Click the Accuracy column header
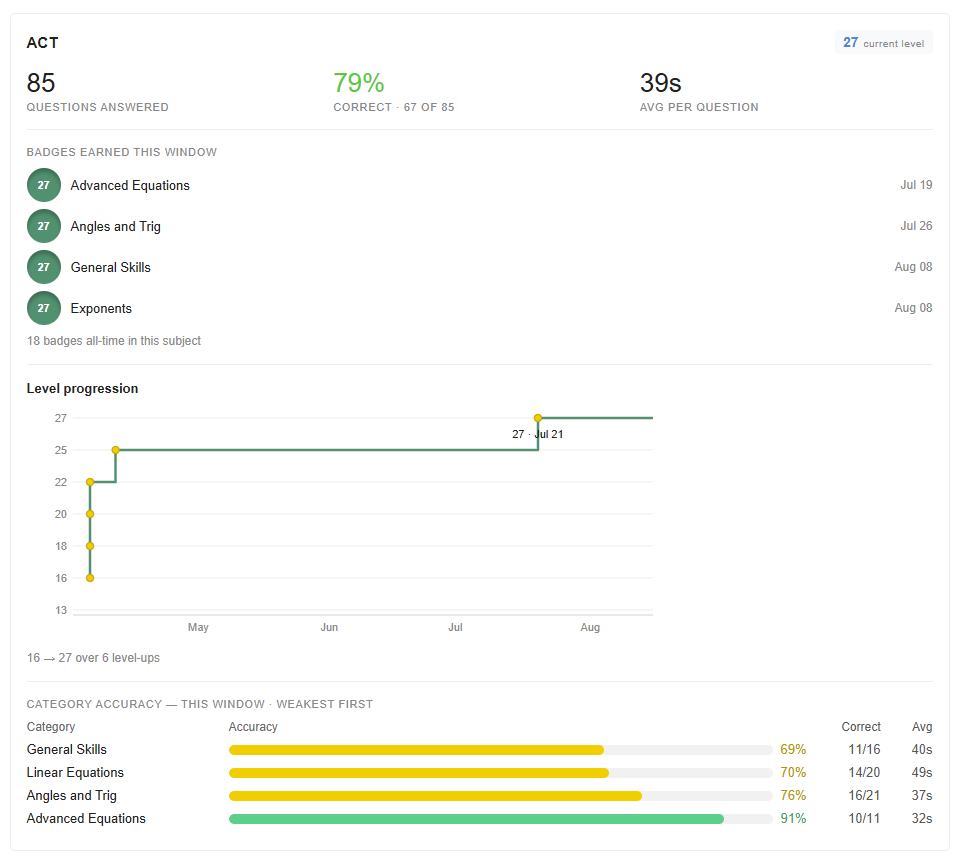The height and width of the screenshot is (857, 963). [253, 727]
